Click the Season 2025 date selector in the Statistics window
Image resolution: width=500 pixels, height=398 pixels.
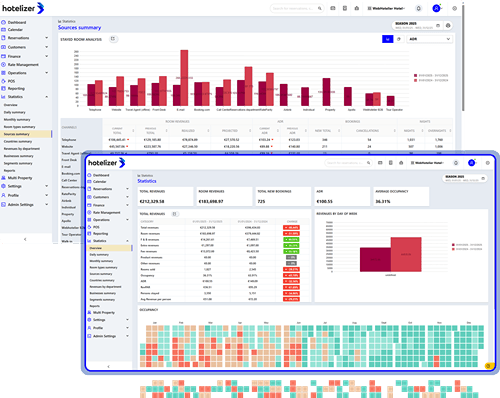coord(464,178)
